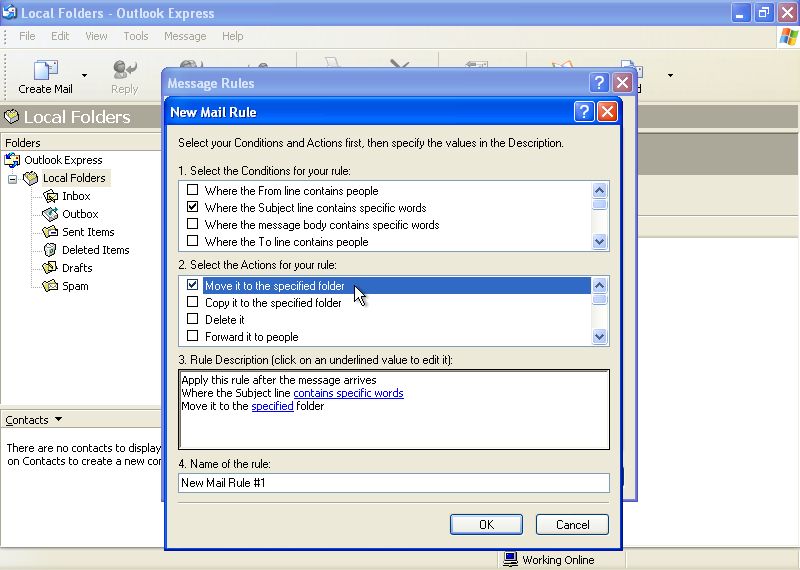Select 'Spam' label in folder tree

click(75, 286)
